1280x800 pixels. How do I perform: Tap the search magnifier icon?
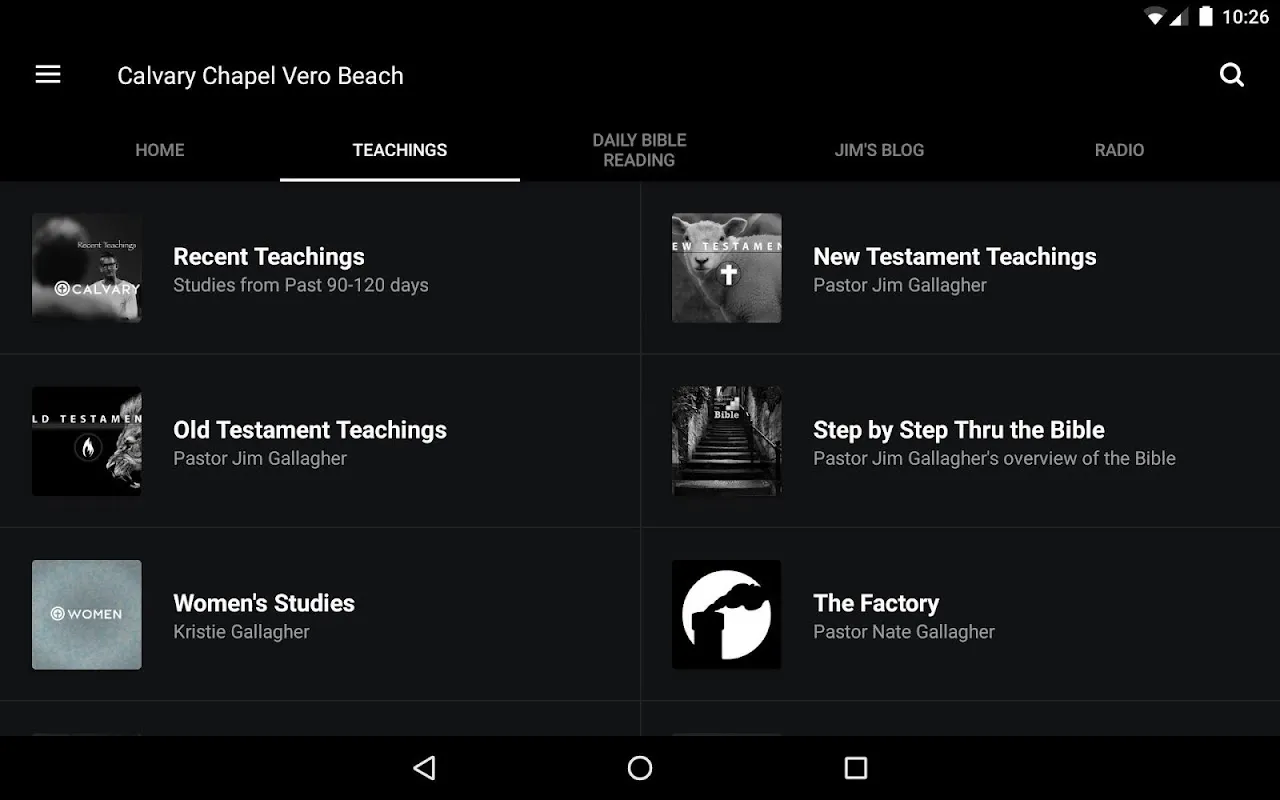pos(1232,75)
